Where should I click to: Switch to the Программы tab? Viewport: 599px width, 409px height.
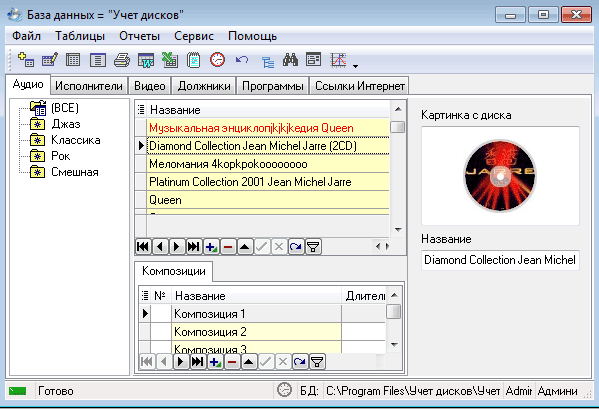click(273, 86)
